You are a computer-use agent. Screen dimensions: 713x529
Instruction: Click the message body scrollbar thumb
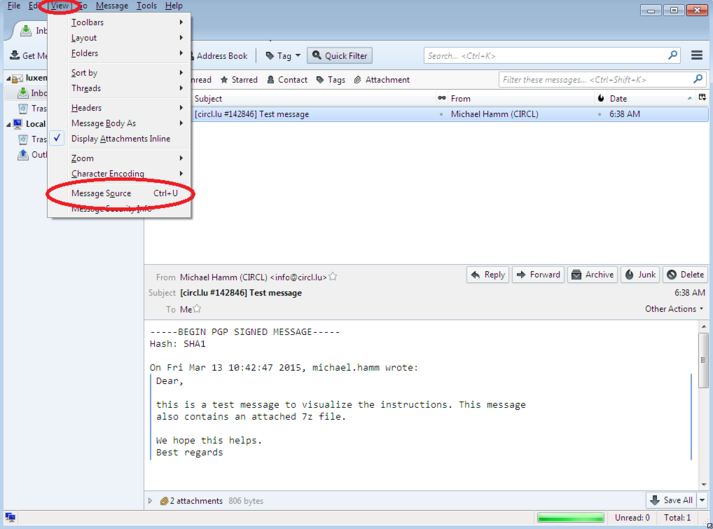[703, 360]
